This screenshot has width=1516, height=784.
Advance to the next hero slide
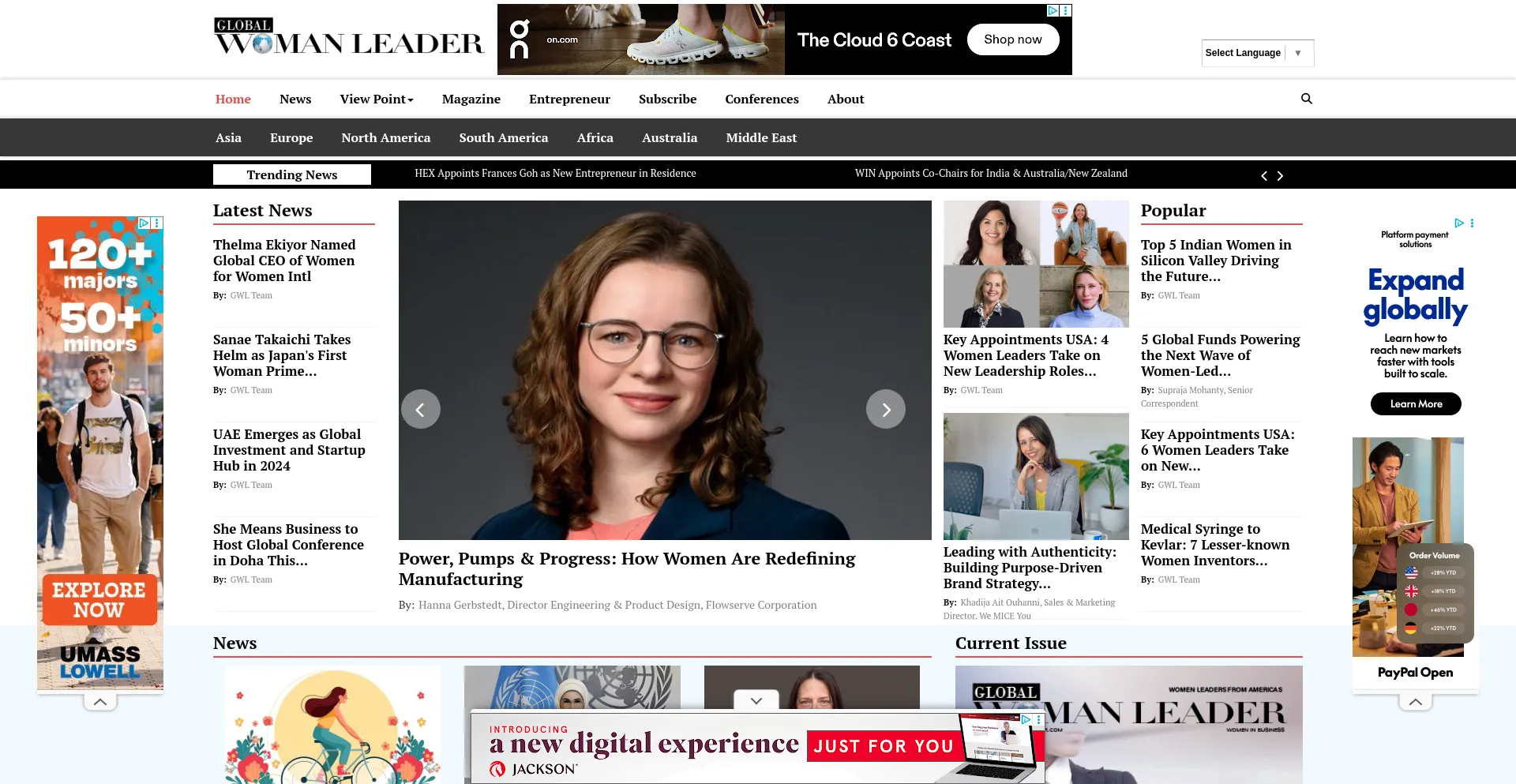pyautogui.click(x=886, y=409)
